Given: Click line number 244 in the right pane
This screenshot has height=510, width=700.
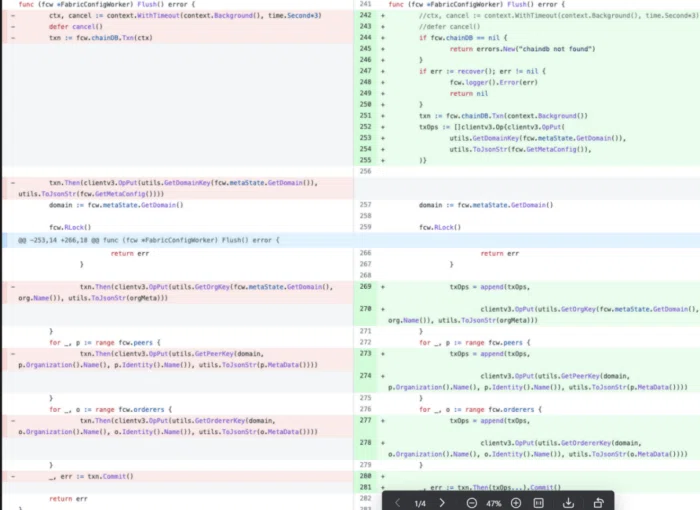Looking at the screenshot, I should (x=366, y=38).
